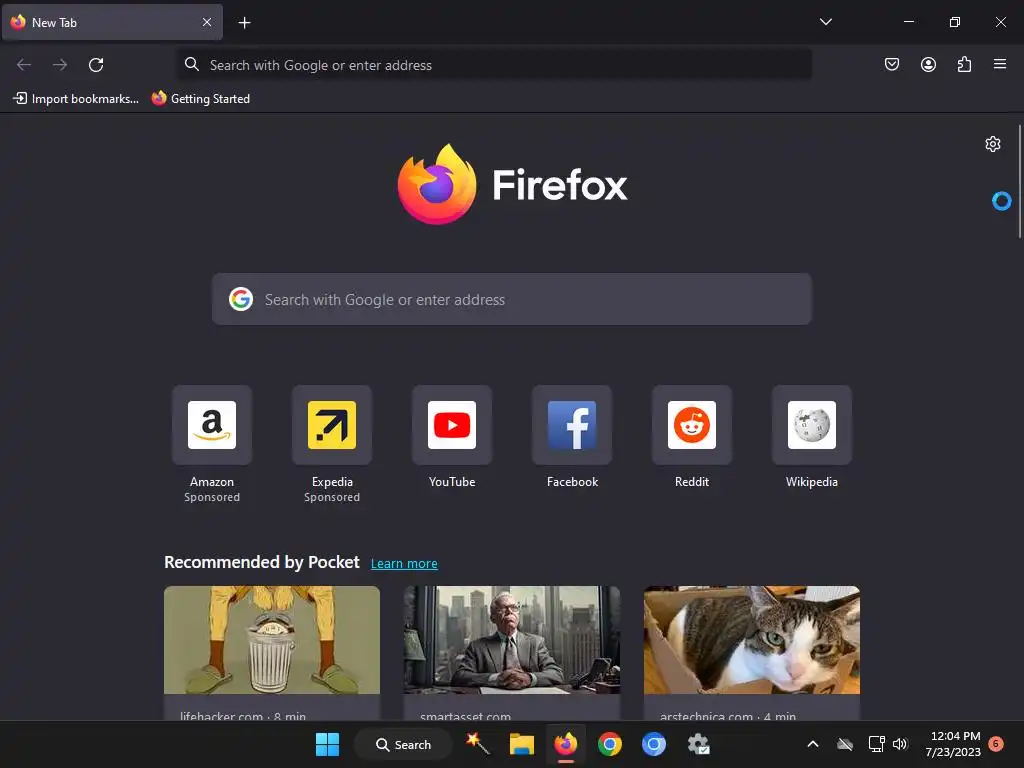This screenshot has width=1024, height=768.
Task: Click Learn more link next to Pocket
Action: tap(404, 564)
